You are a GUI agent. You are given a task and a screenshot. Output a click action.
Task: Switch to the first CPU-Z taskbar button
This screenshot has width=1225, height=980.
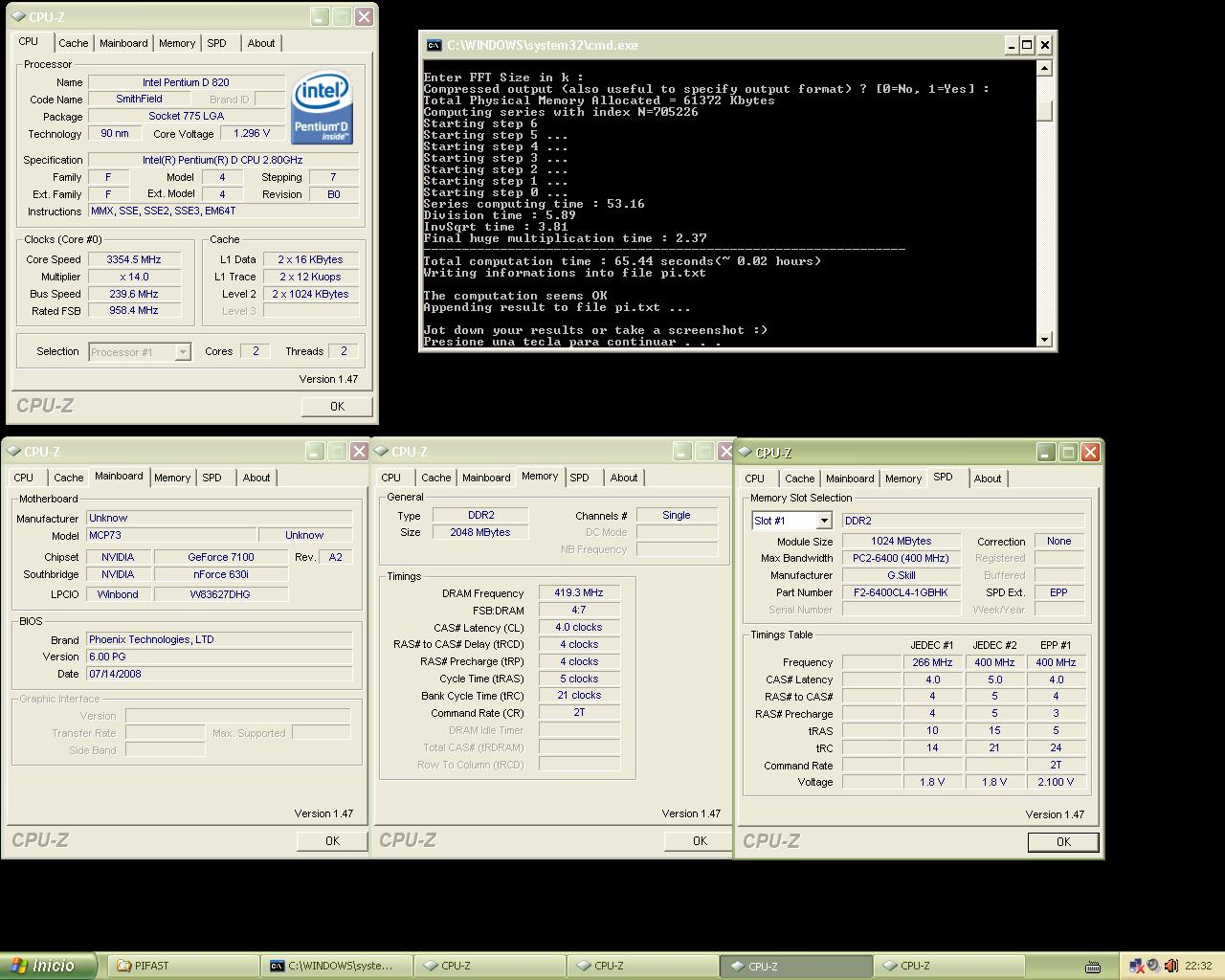pos(488,966)
